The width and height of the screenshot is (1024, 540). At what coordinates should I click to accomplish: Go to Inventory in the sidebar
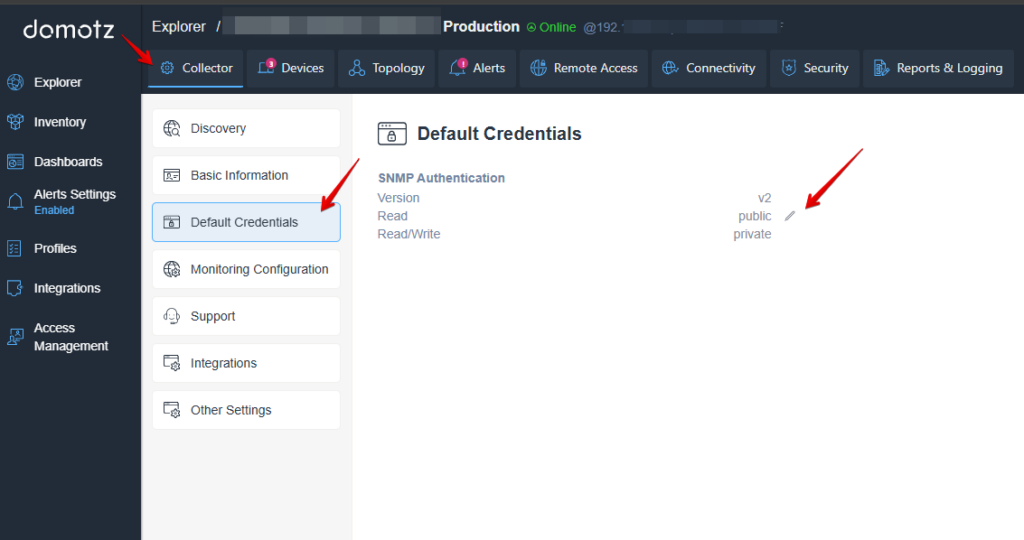(x=59, y=122)
